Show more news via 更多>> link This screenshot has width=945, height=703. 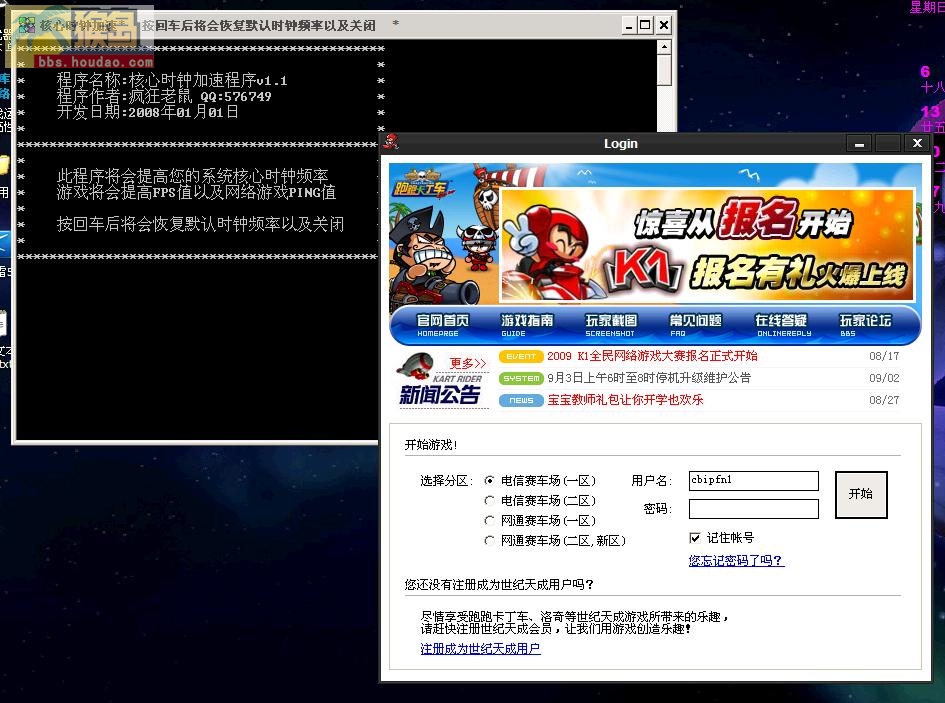tap(468, 364)
